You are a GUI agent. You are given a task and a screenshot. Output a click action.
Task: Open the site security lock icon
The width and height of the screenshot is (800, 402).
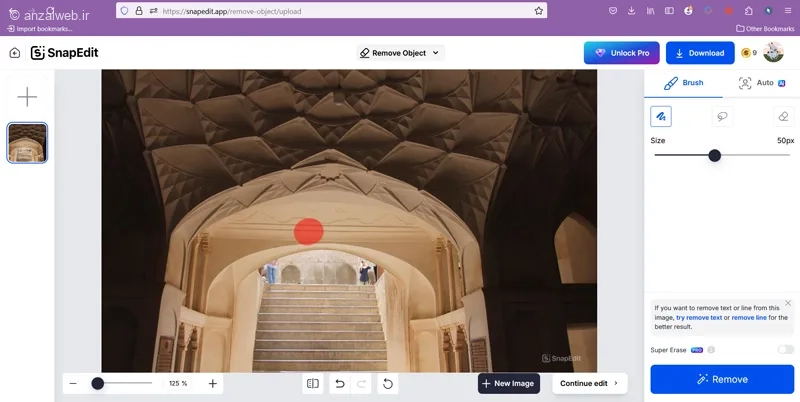tap(139, 11)
